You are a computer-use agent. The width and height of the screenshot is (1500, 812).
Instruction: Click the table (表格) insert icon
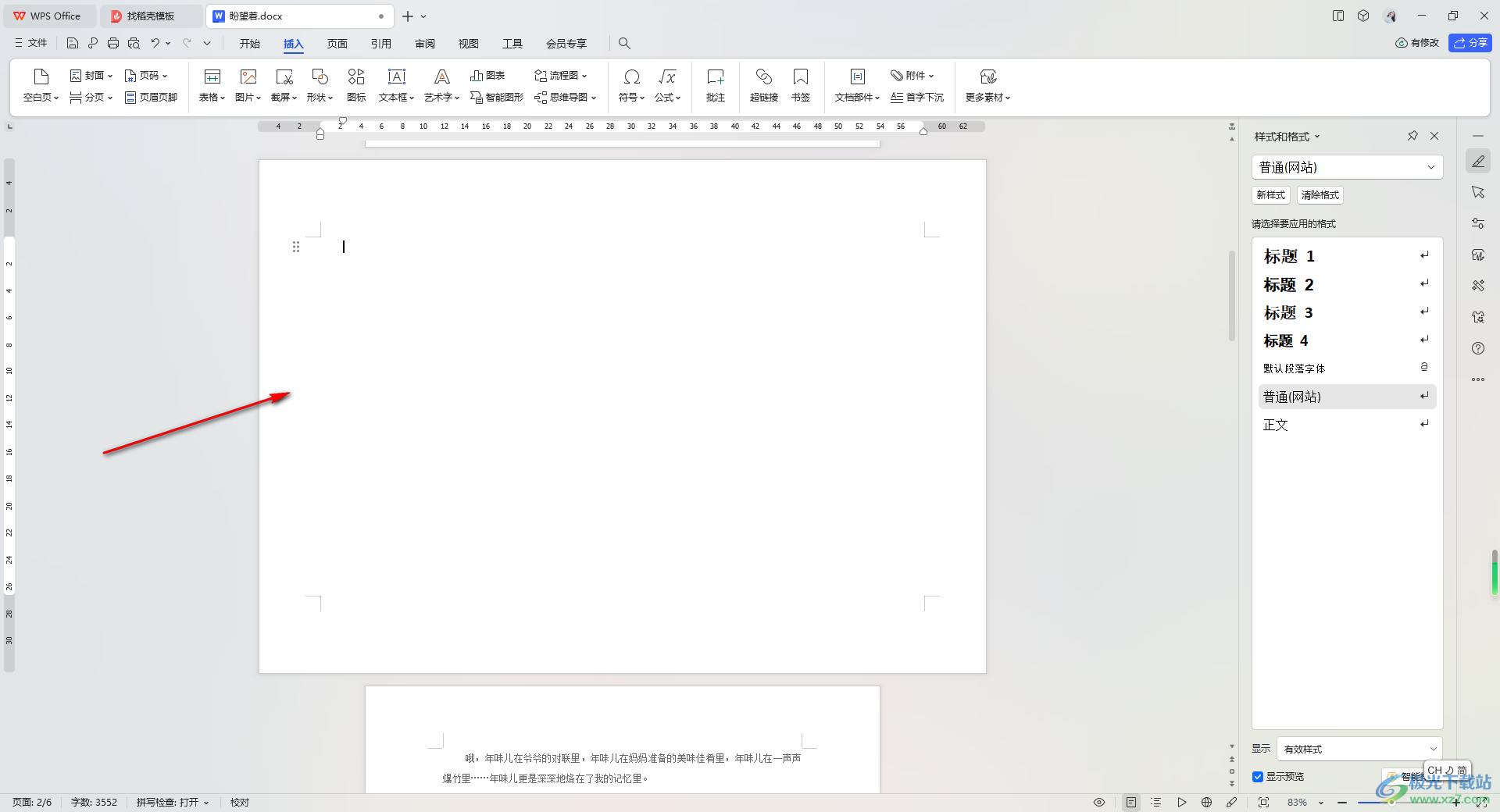pyautogui.click(x=212, y=77)
